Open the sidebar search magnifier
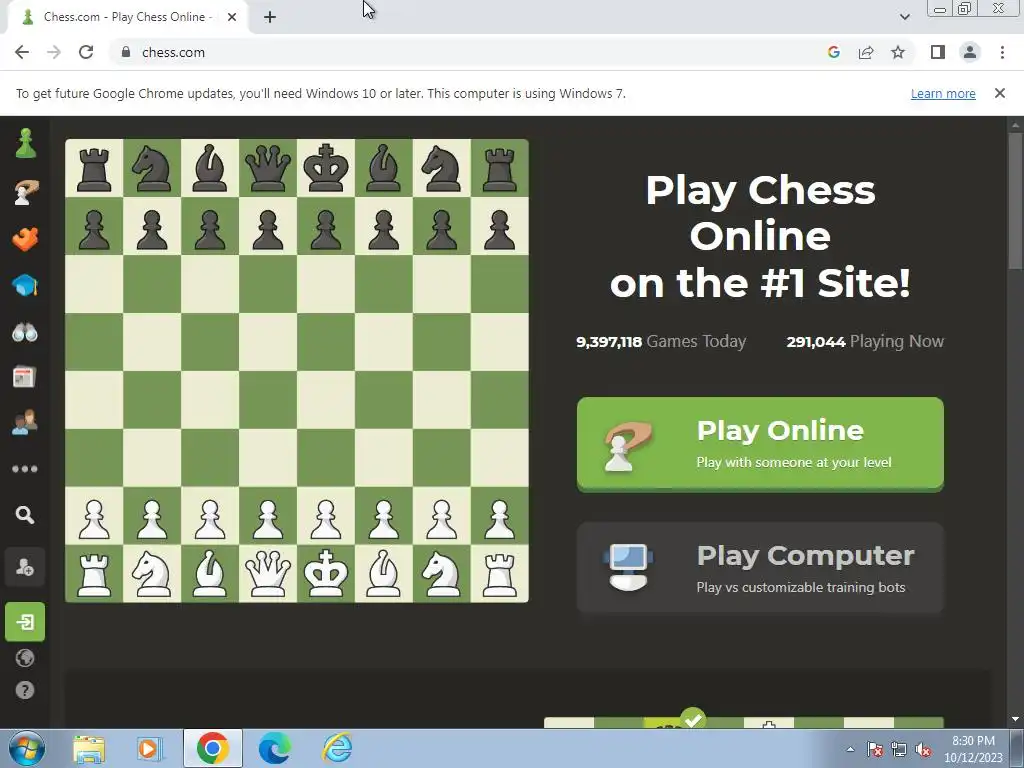The image size is (1024, 768). (25, 515)
